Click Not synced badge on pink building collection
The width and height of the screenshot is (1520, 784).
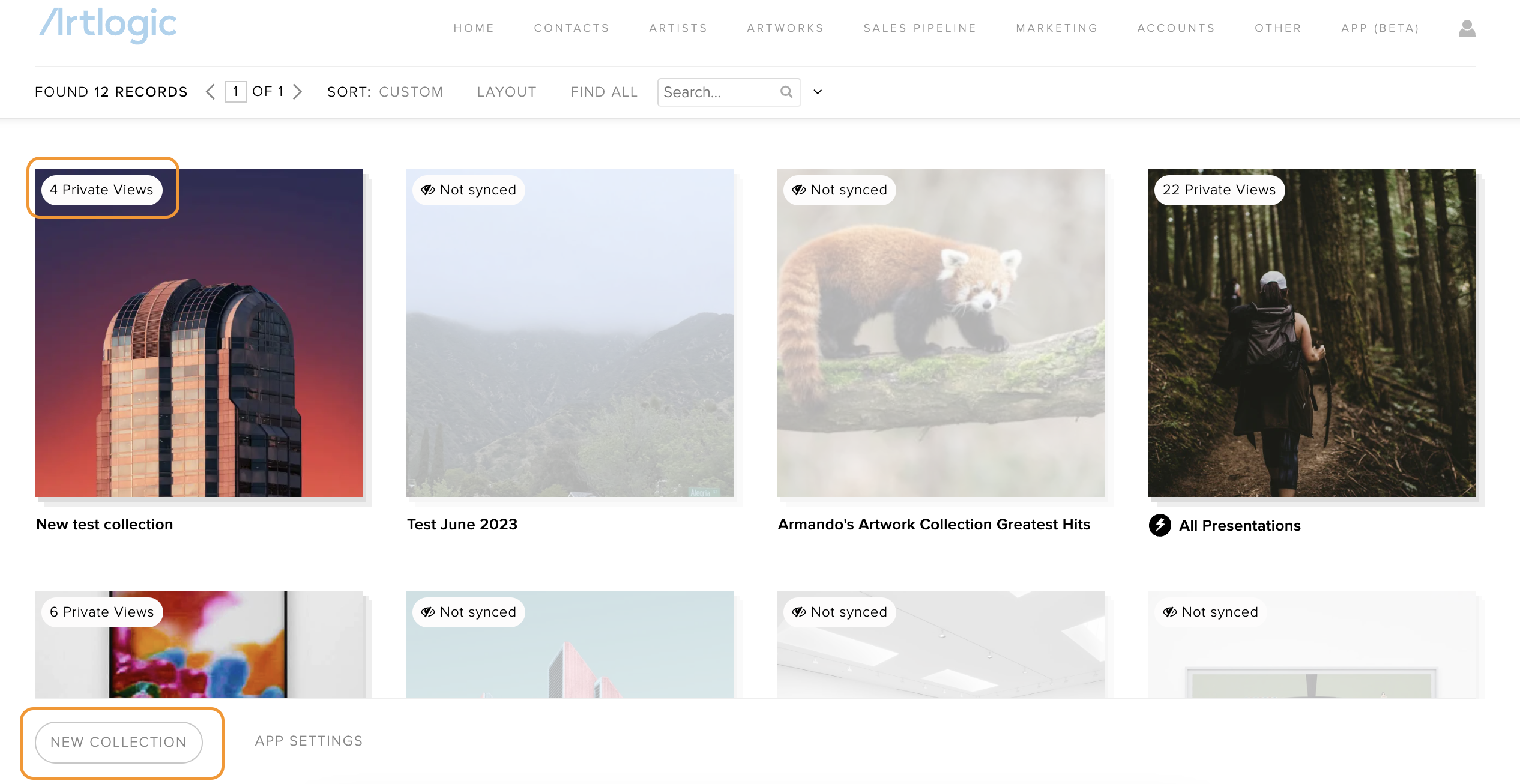(468, 612)
